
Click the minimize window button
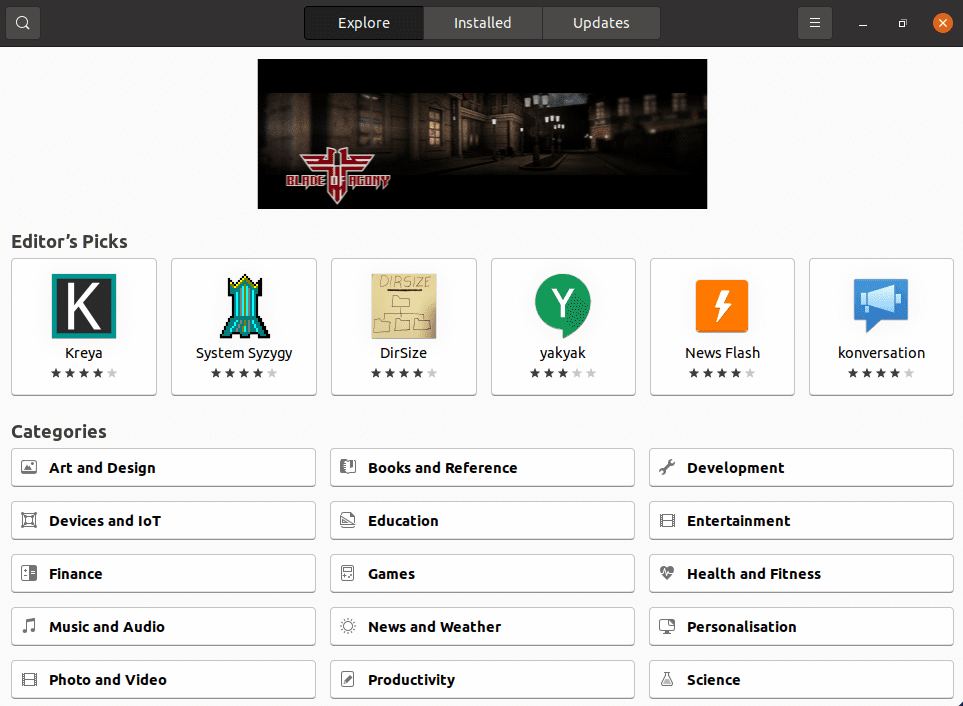pos(863,23)
